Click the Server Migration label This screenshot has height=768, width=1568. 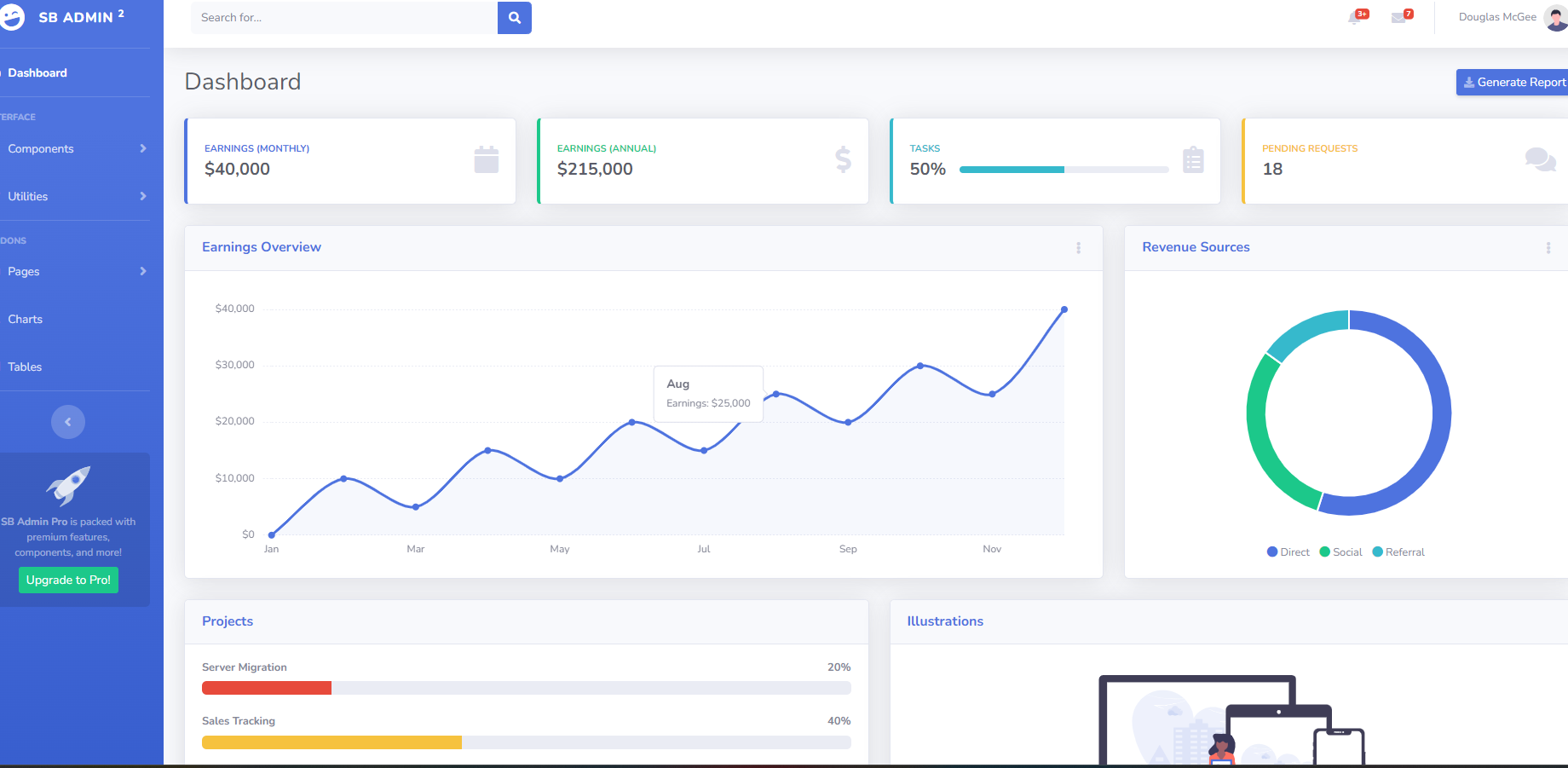[x=245, y=667]
